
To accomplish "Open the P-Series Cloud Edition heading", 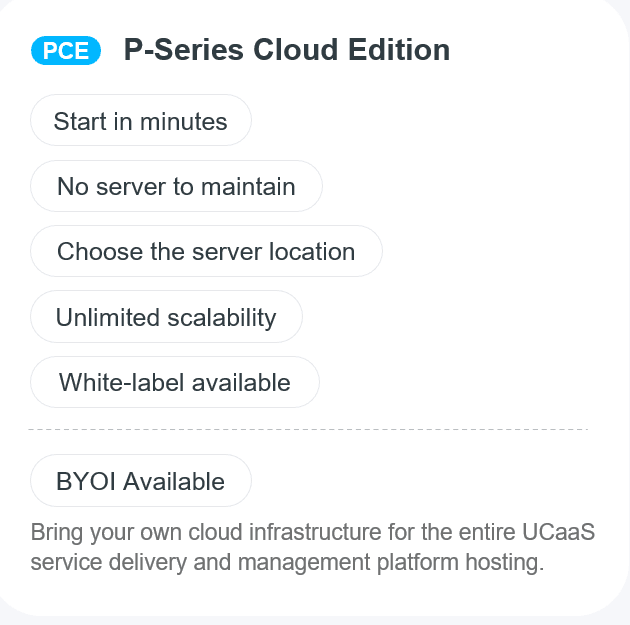I will (287, 50).
